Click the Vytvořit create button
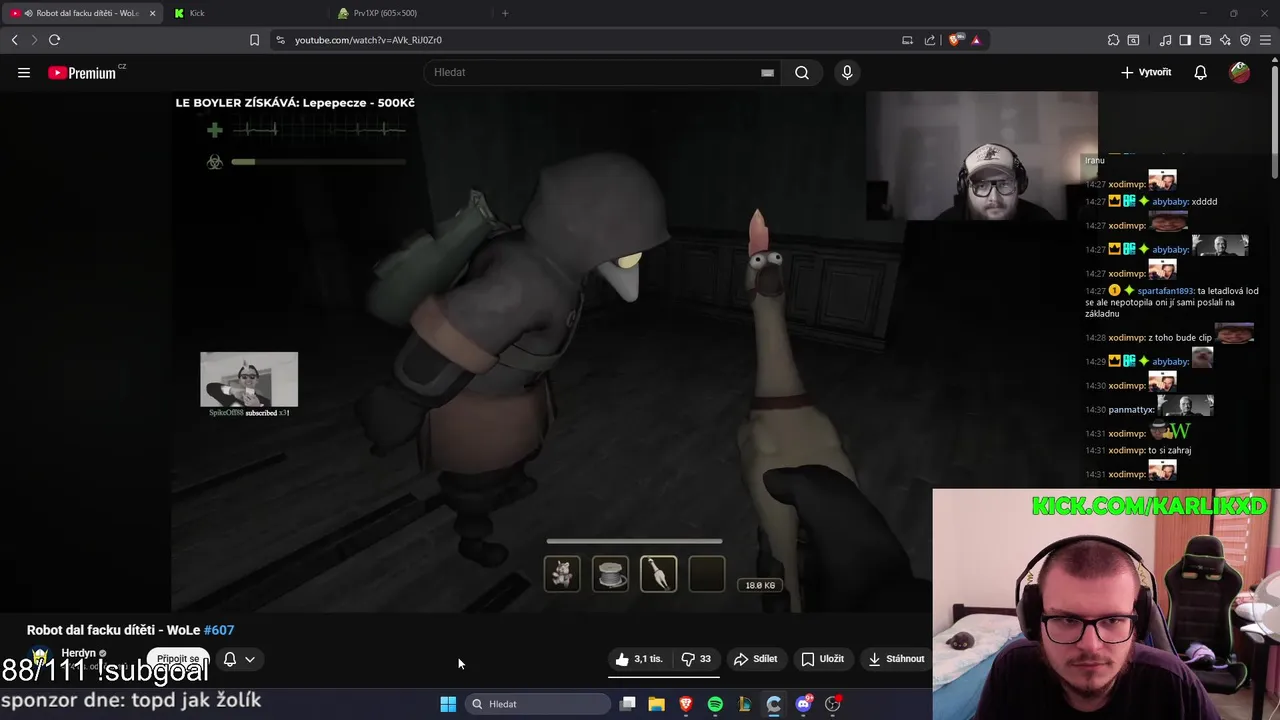This screenshot has width=1280, height=720. pos(1146,72)
